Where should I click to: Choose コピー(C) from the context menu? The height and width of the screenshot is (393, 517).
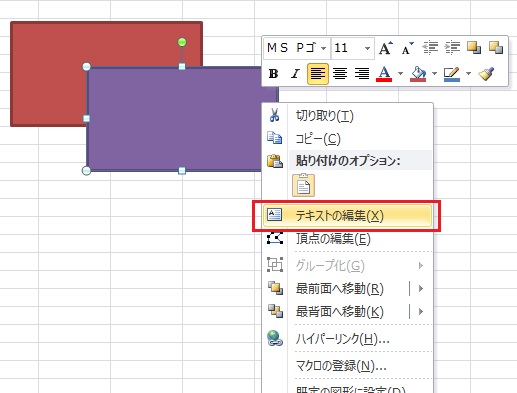(347, 139)
